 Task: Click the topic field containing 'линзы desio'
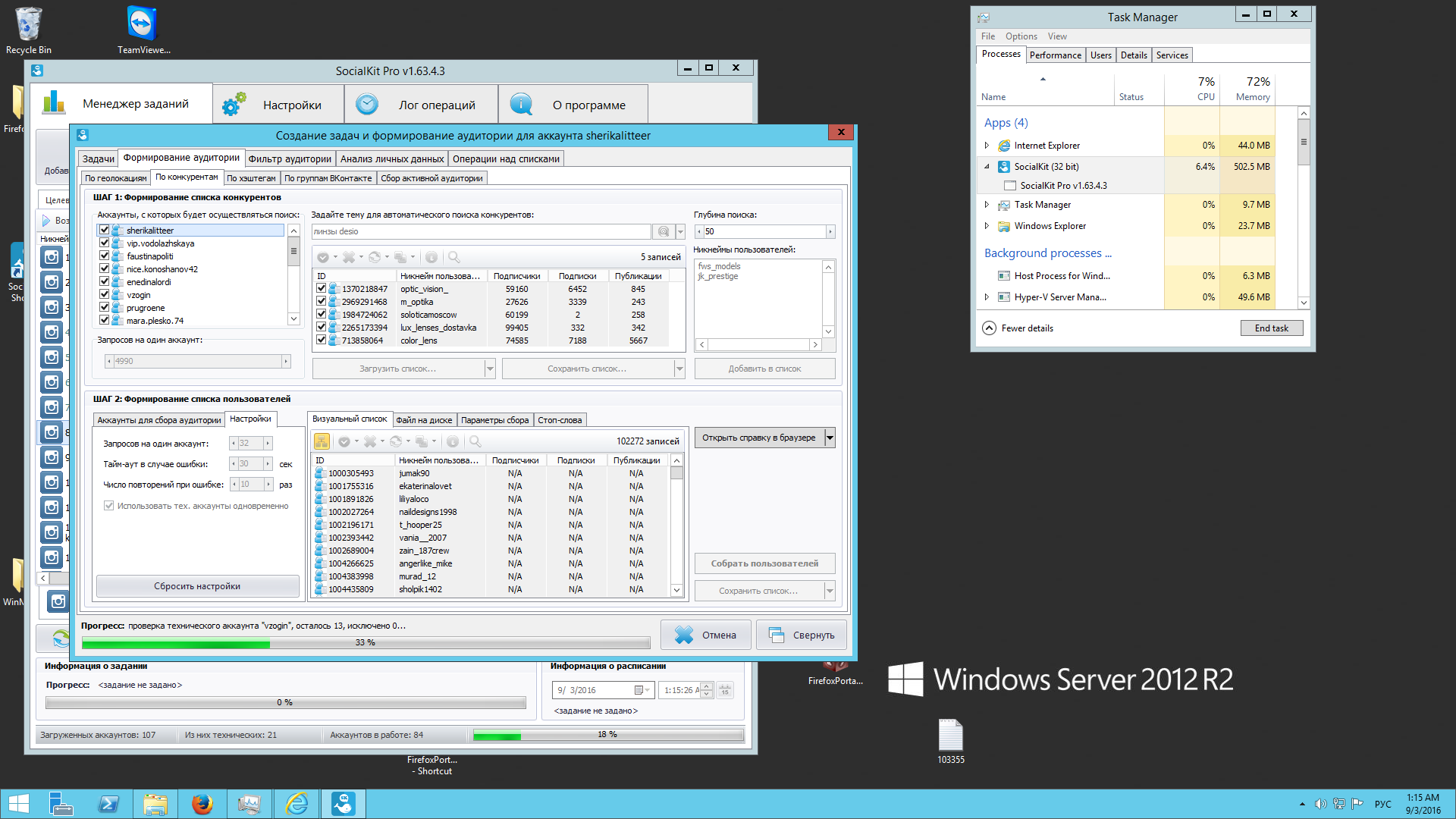482,231
